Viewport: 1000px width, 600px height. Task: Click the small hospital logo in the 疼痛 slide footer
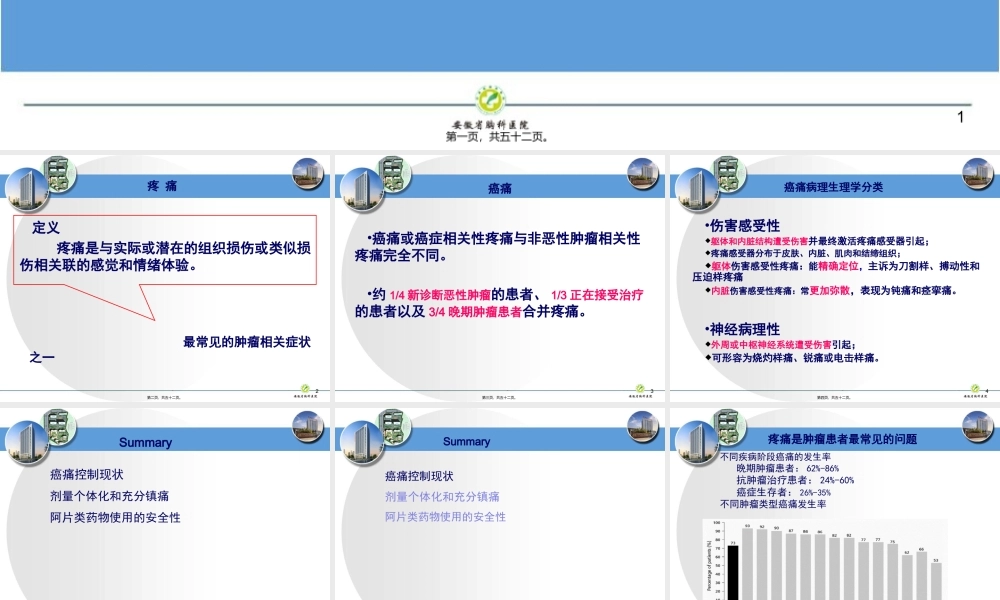306,387
